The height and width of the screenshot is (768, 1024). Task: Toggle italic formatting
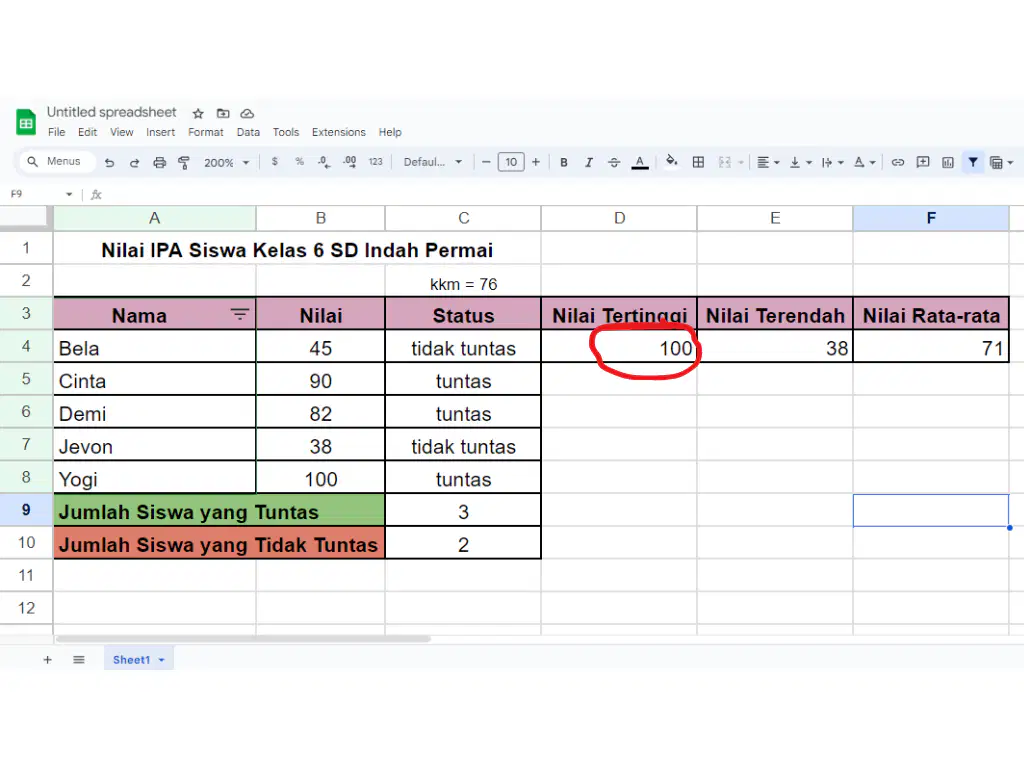[588, 162]
